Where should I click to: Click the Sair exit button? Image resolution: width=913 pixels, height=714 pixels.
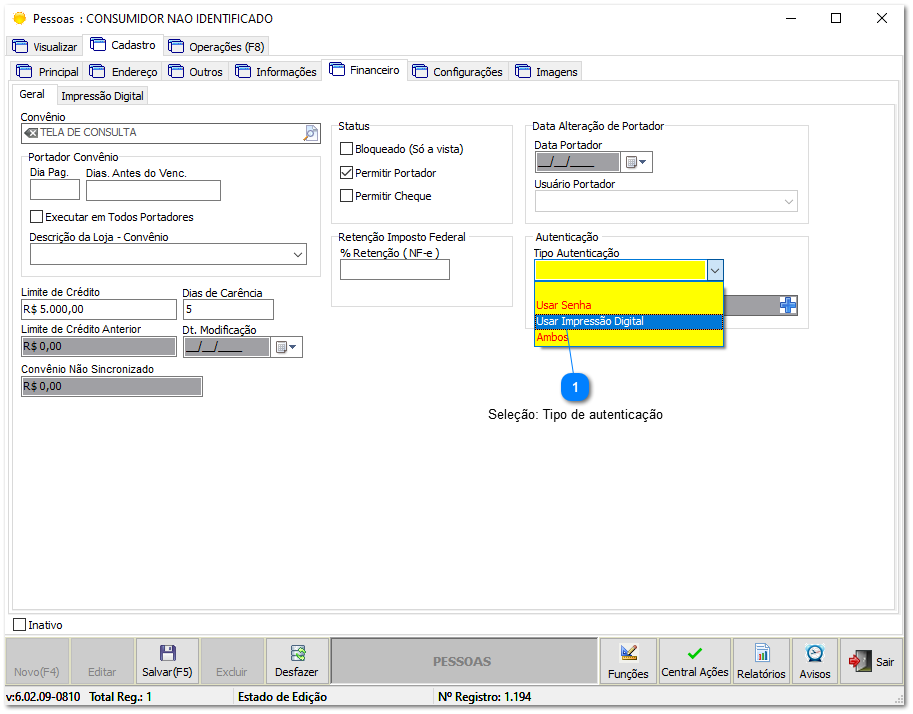[x=871, y=661]
